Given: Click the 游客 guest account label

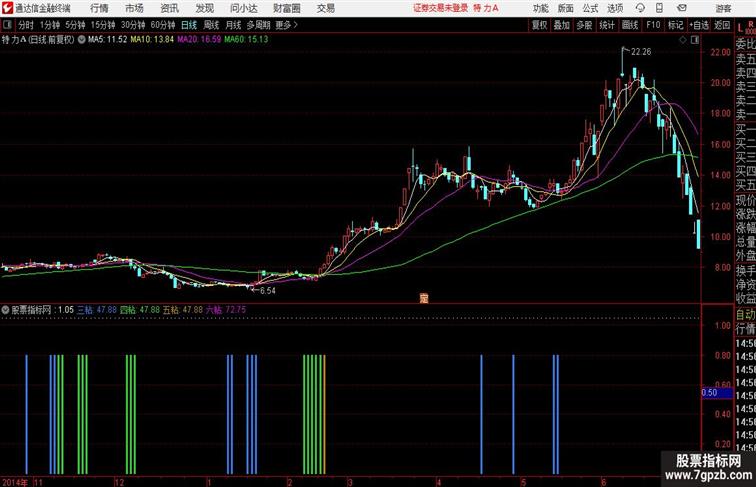Looking at the screenshot, I should (x=723, y=8).
